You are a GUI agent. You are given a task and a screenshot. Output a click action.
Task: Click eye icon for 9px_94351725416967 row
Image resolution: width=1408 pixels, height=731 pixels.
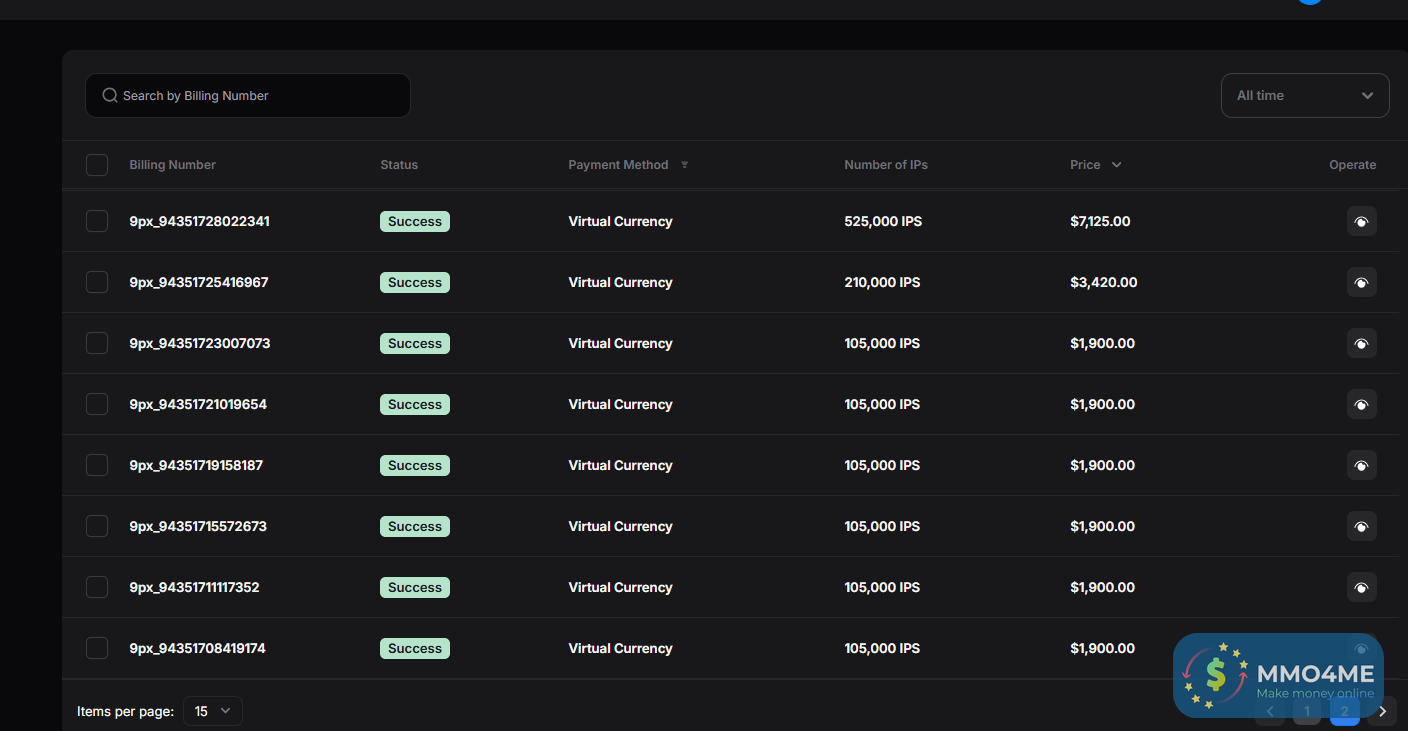pyautogui.click(x=1361, y=282)
